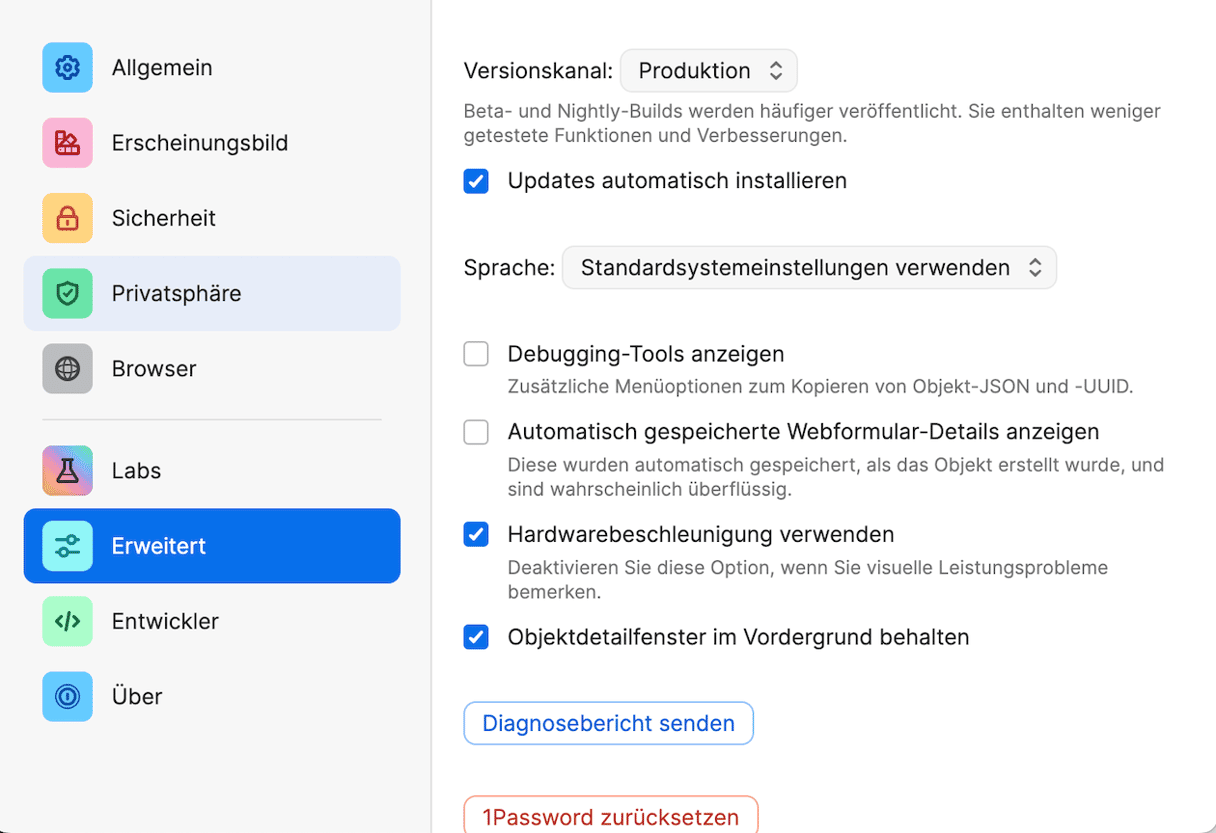Go to the Sicherheit sidebar item
The image size is (1216, 833).
pyautogui.click(x=212, y=218)
